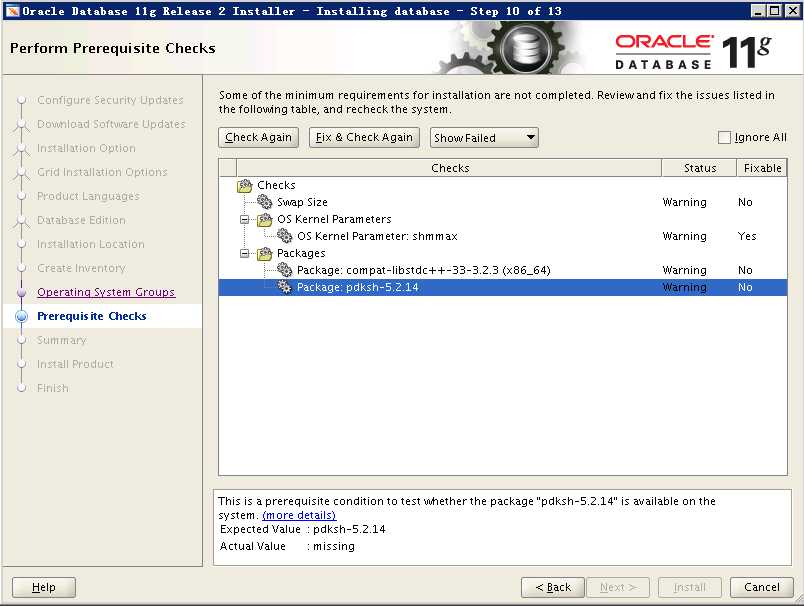Image resolution: width=804 pixels, height=606 pixels.
Task: Click the Actual Value missing text
Action: pyautogui.click(x=334, y=547)
